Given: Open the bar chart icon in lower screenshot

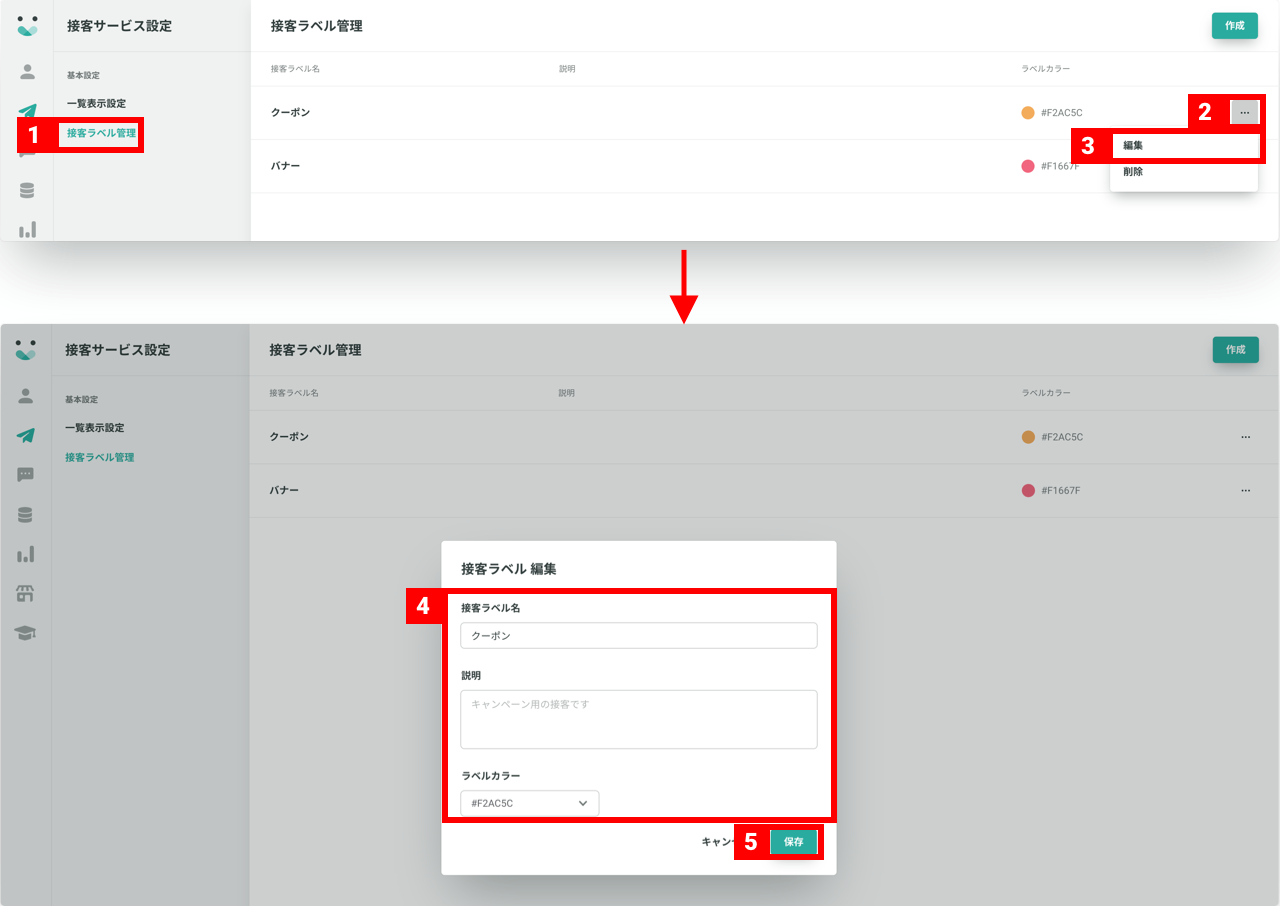Looking at the screenshot, I should [26, 553].
